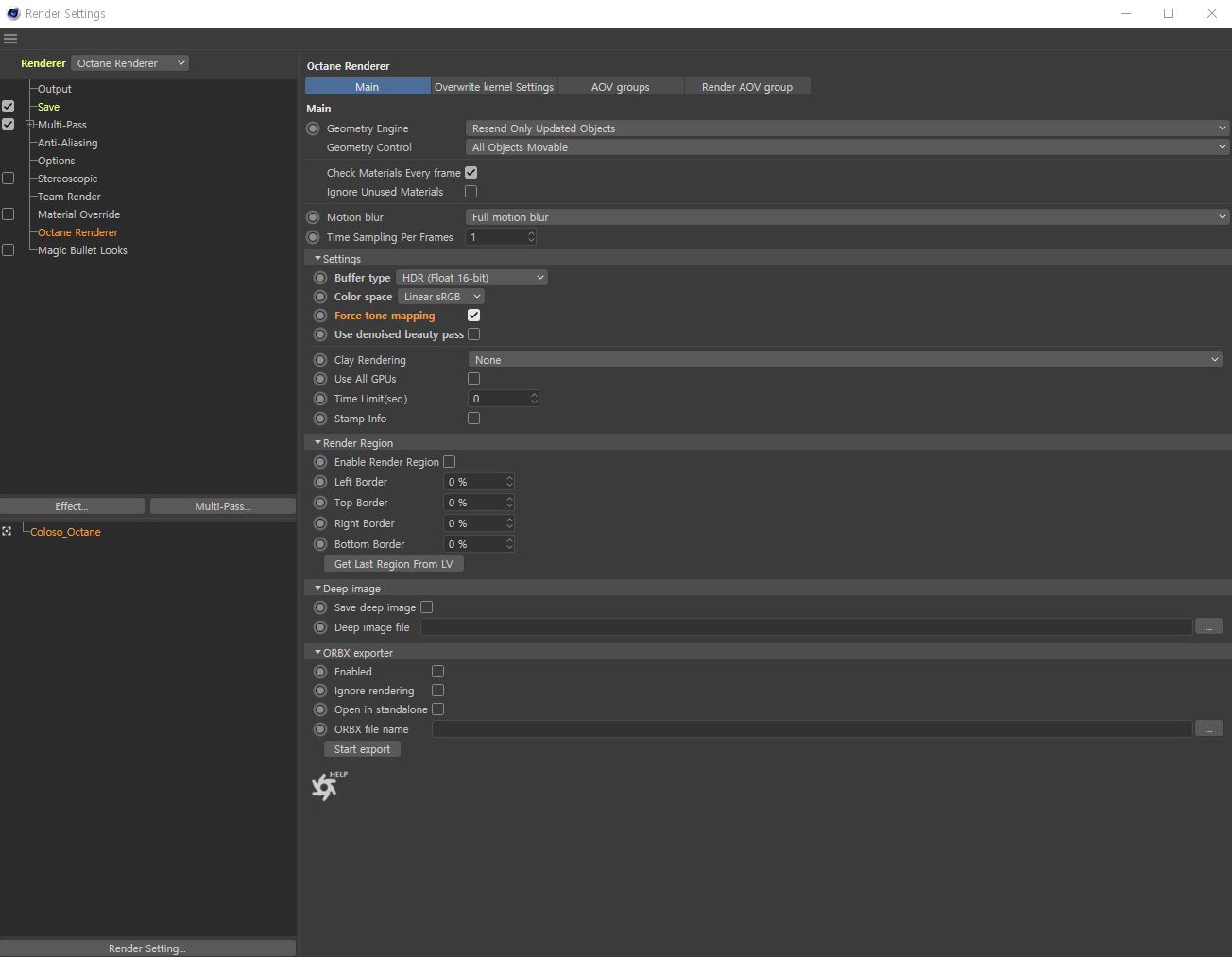Screen dimensions: 1232x957
Task: Click animation dot beside Left Border
Action: tap(320, 482)
